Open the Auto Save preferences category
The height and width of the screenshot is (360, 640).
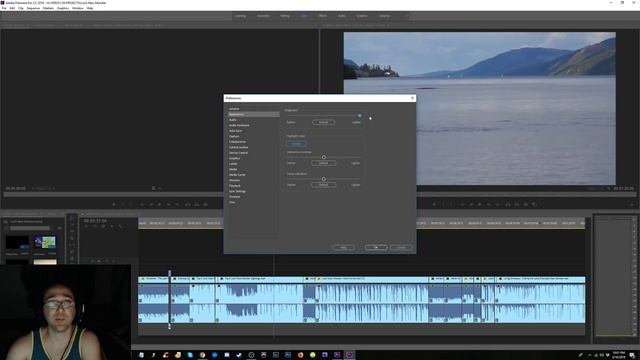236,131
